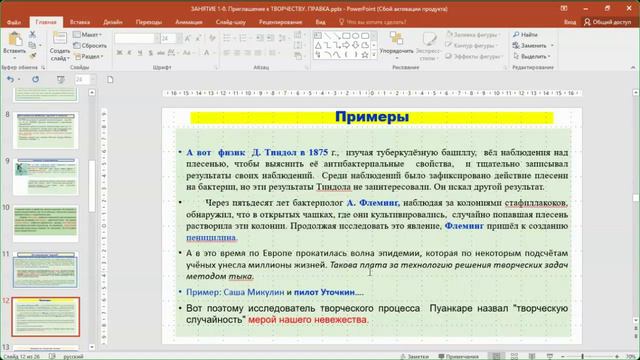Click the Экспресс-стили quick styles icon
Screen dimensions: 640x360
click(x=429, y=39)
